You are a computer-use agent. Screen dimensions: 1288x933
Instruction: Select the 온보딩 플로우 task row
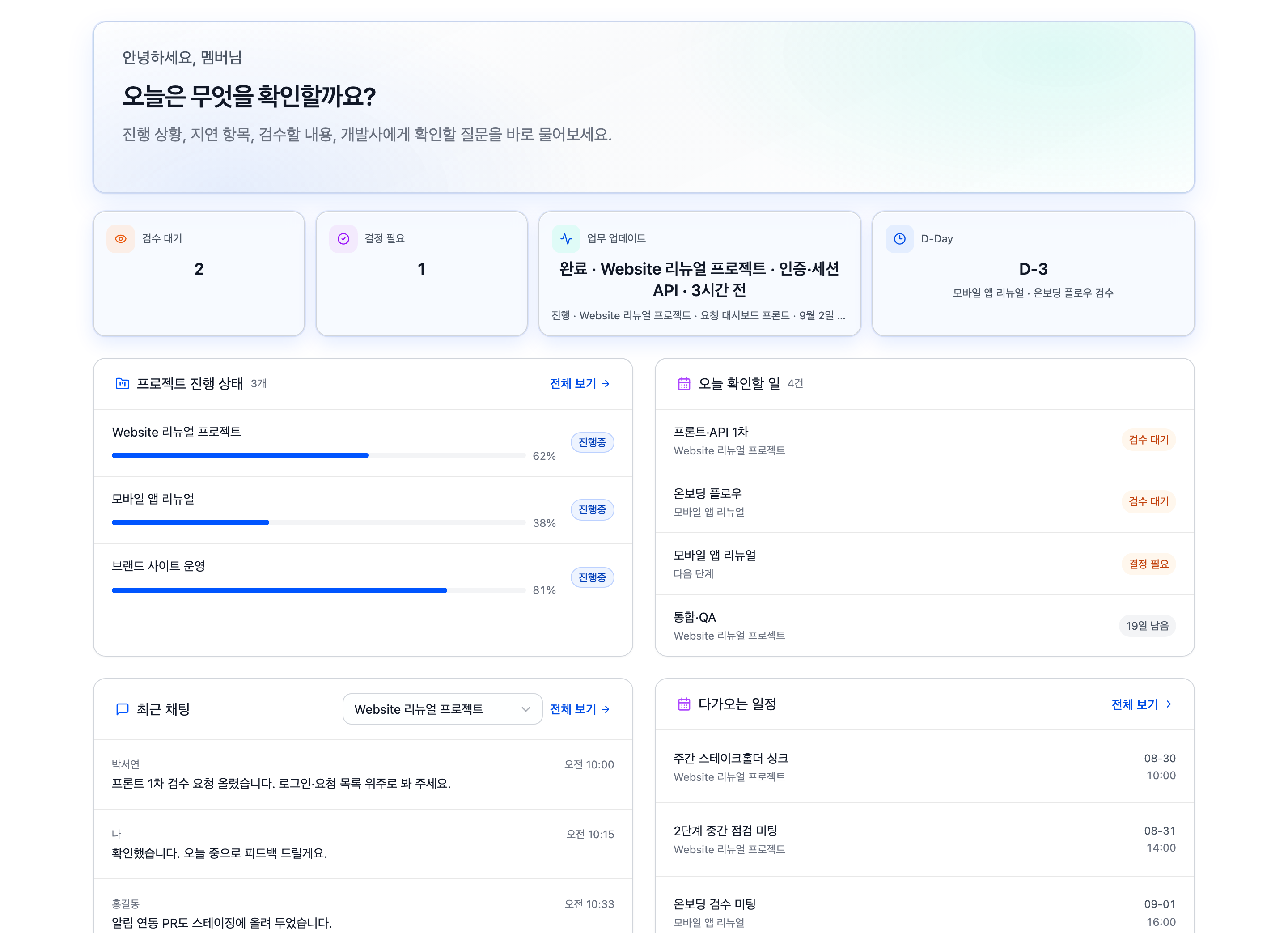click(924, 502)
